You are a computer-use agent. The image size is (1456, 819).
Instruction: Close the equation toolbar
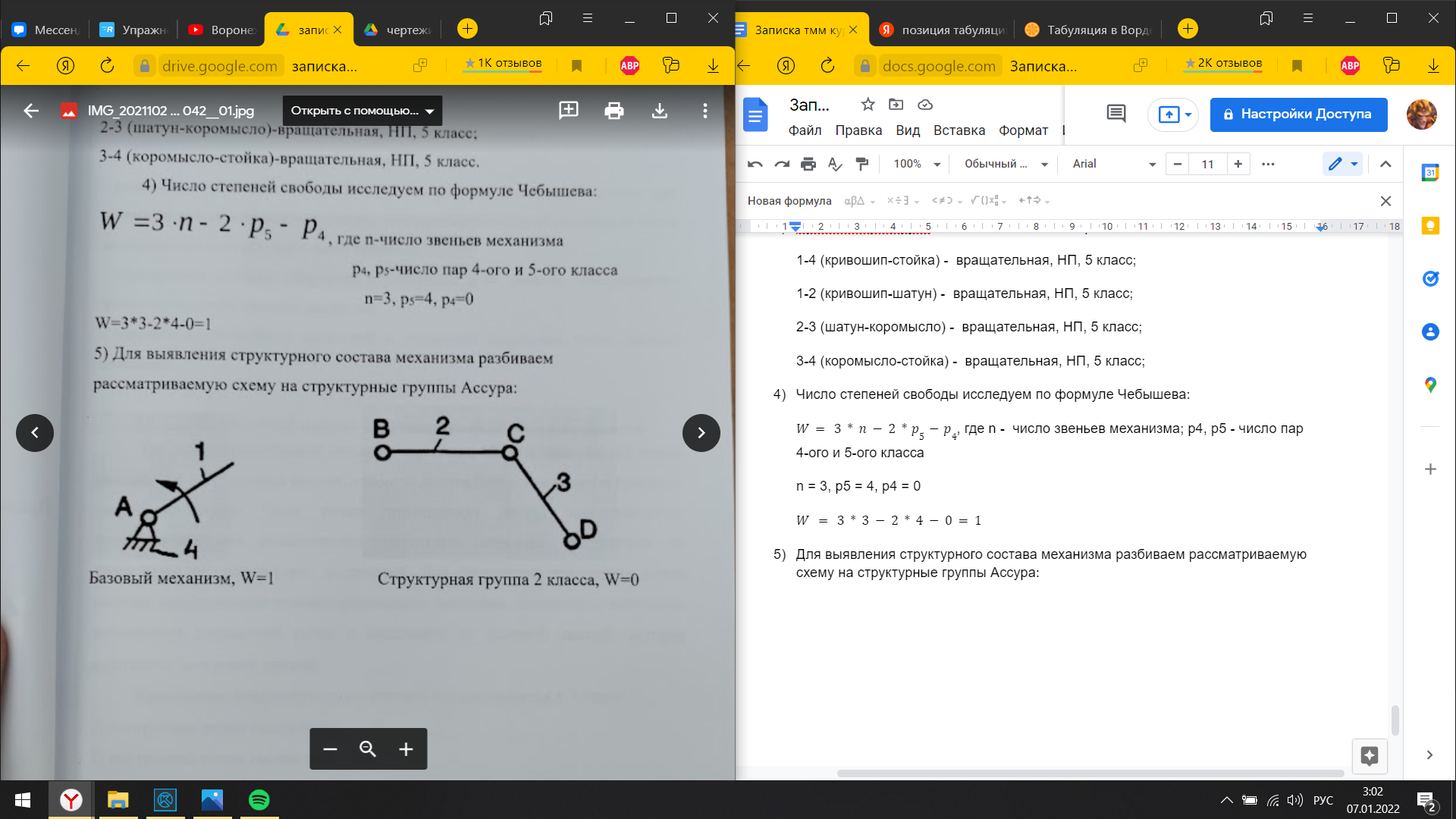tap(1385, 201)
